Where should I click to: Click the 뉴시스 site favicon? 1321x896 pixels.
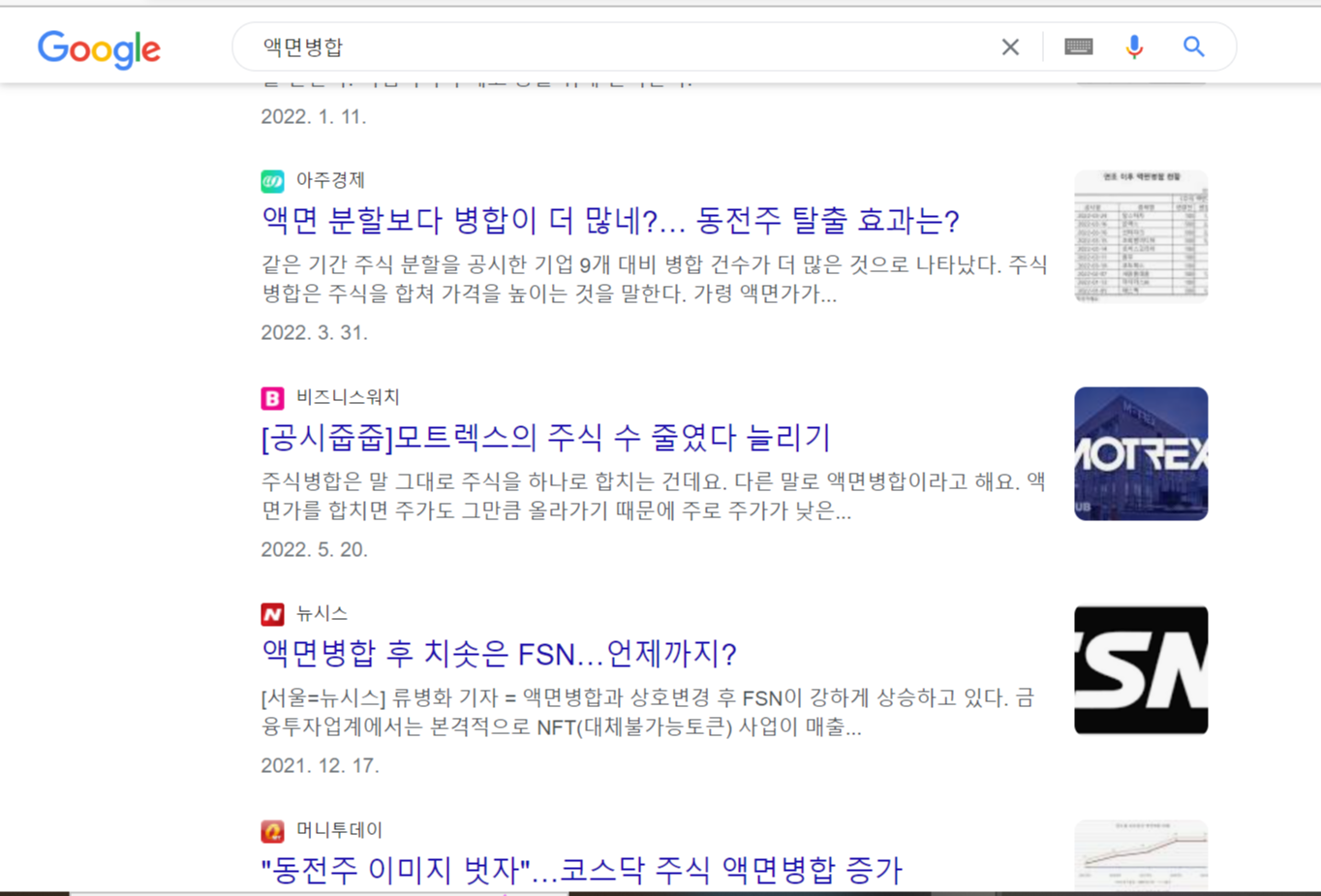coord(272,614)
